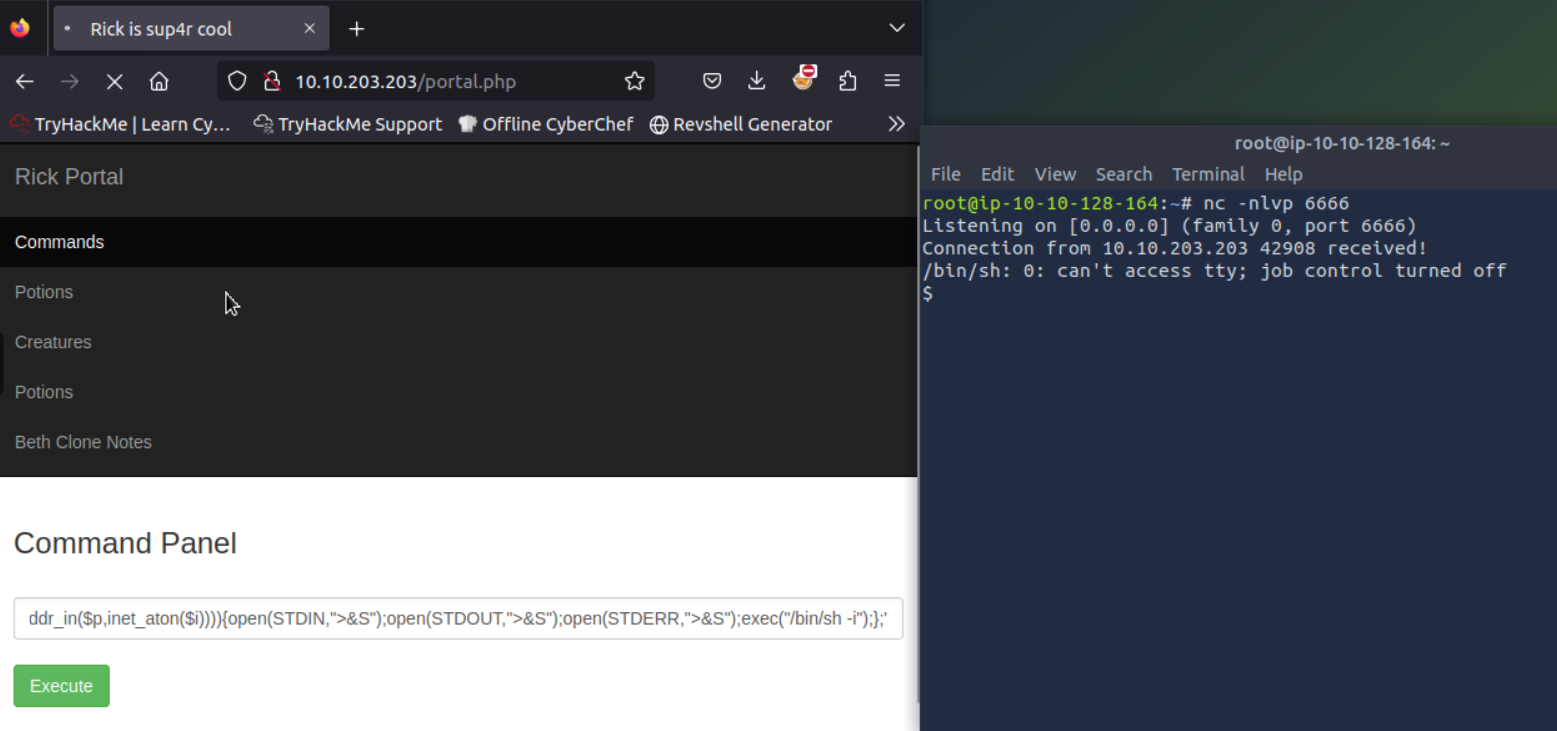Stop loading the page
Screen dimensions: 1557x731
[x=114, y=81]
